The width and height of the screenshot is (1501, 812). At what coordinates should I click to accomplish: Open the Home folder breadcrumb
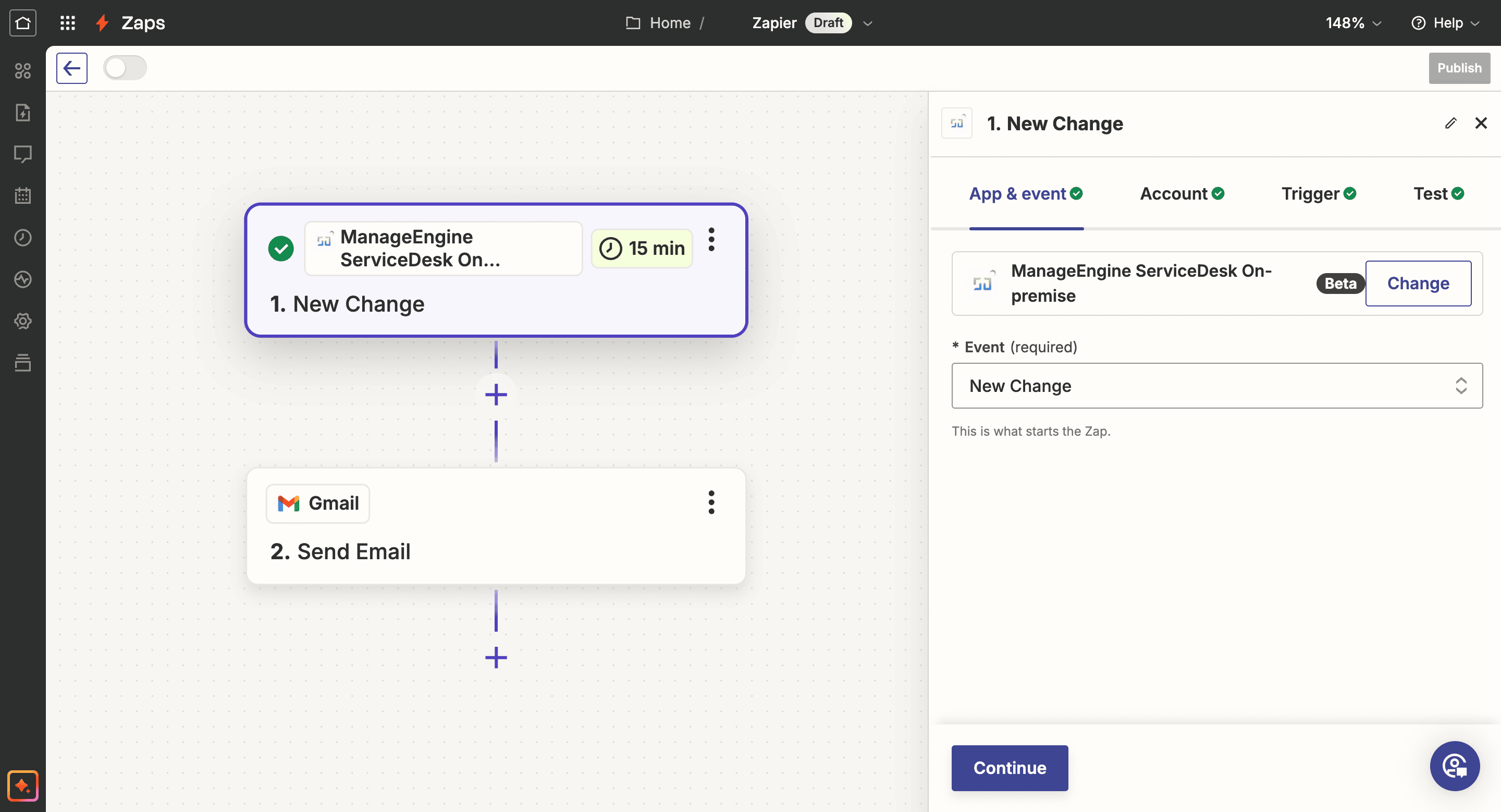658,23
